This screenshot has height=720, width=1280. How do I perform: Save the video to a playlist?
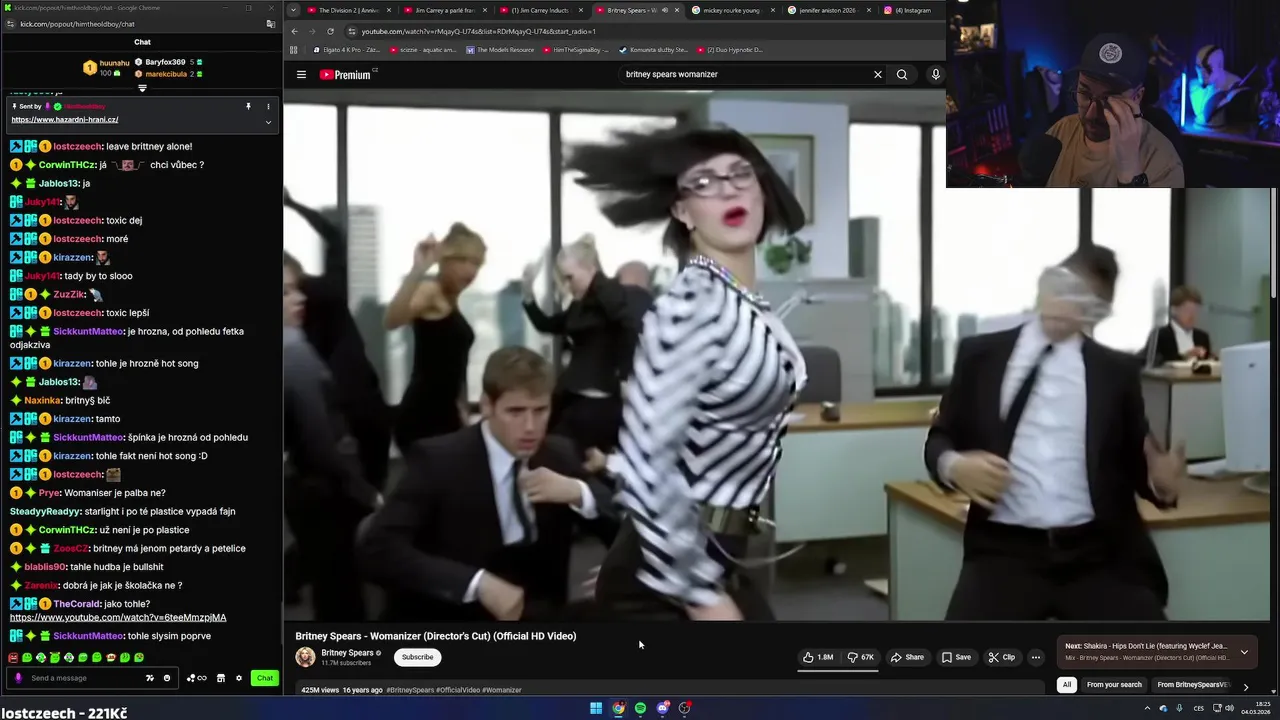pos(956,657)
